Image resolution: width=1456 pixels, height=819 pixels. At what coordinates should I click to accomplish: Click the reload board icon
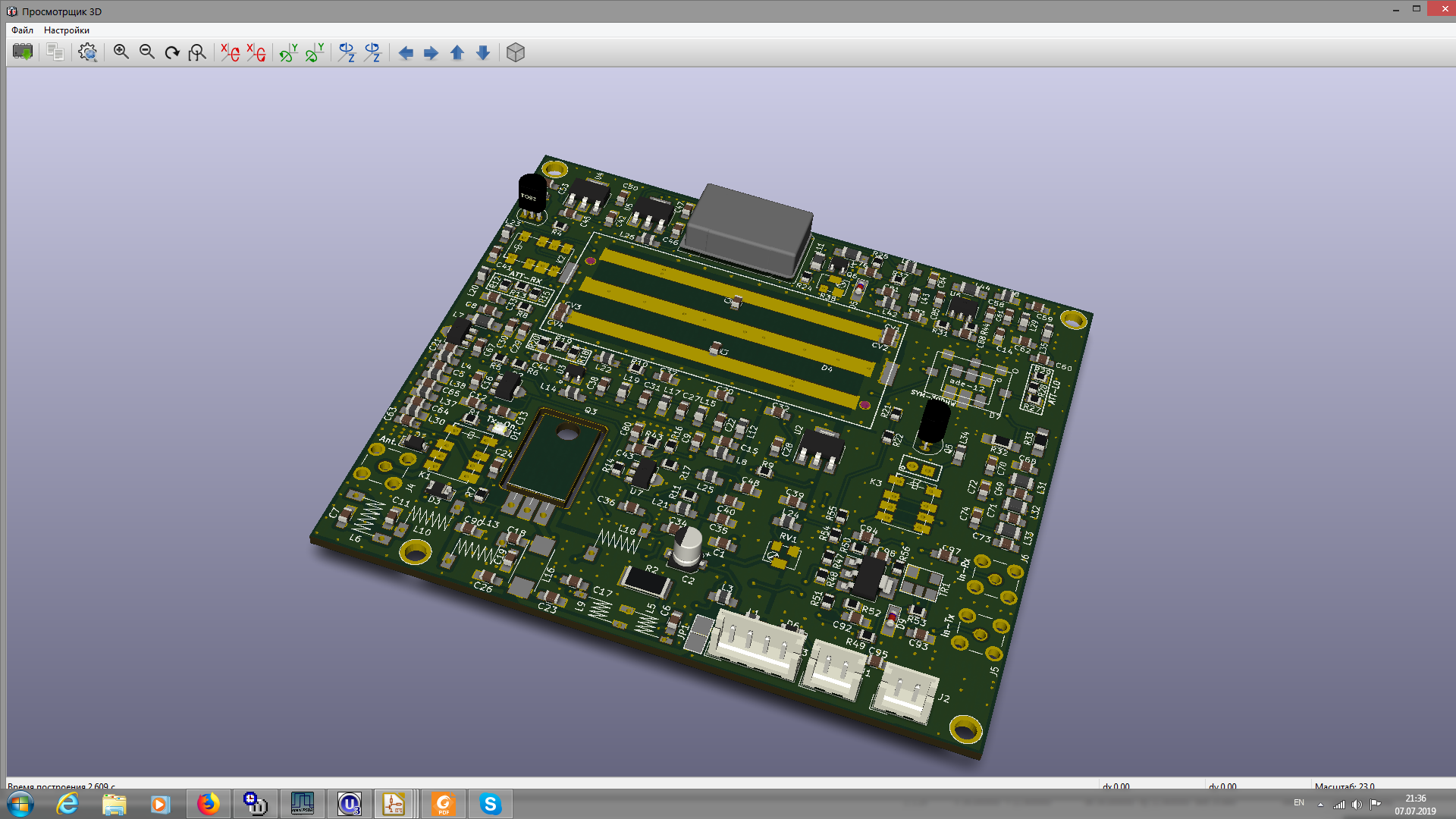[x=23, y=52]
